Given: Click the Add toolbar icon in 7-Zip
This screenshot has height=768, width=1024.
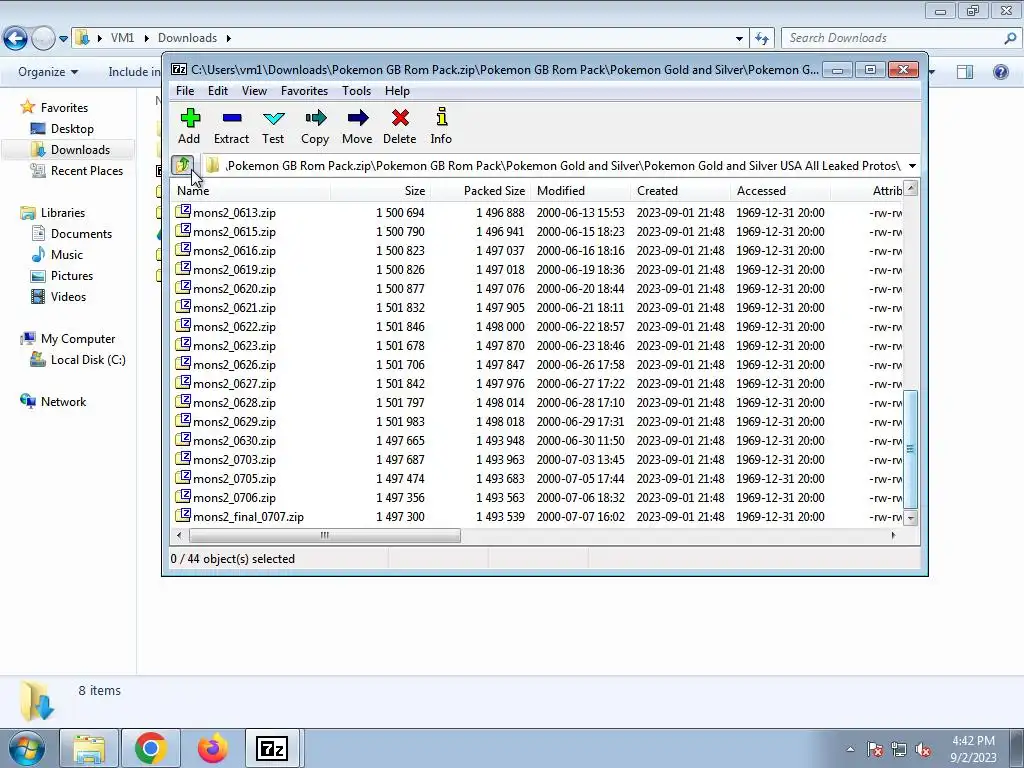Looking at the screenshot, I should point(190,118).
